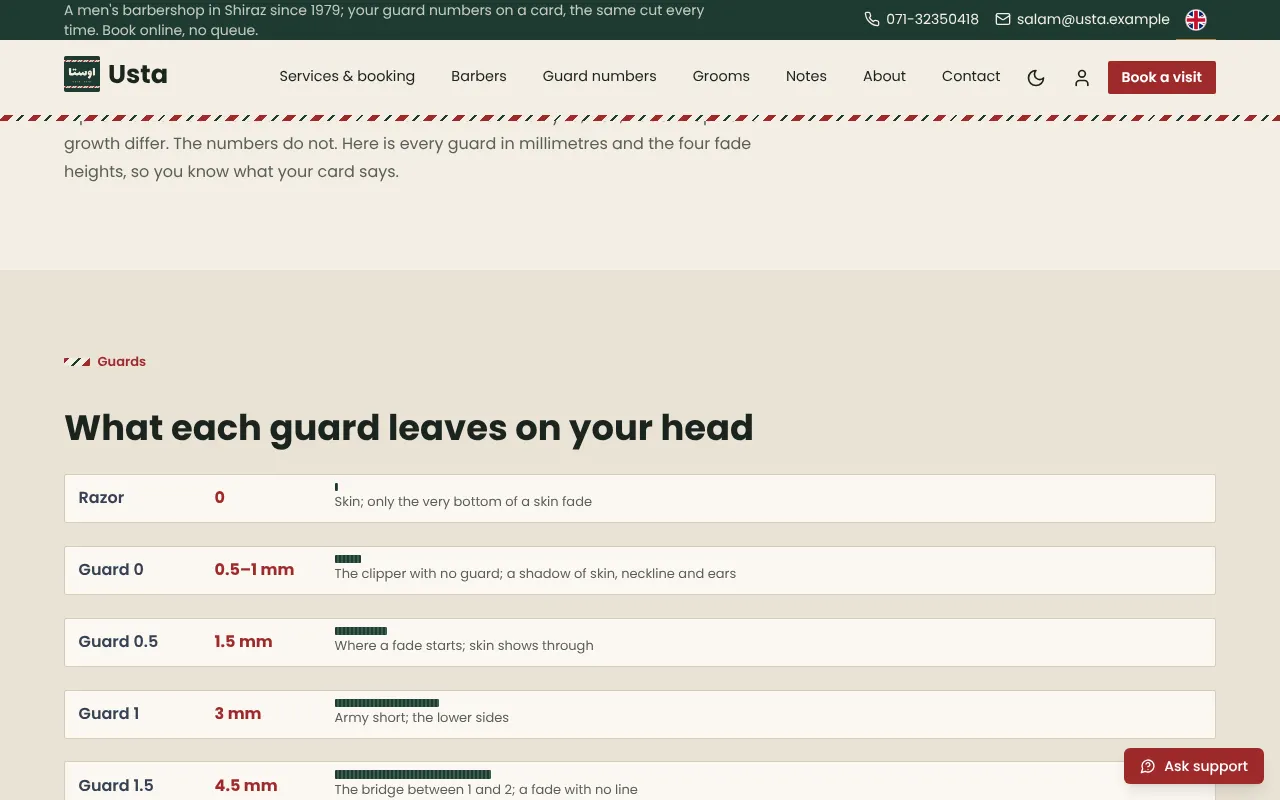Open the Notes section
Image resolution: width=1280 pixels, height=800 pixels.
point(806,76)
